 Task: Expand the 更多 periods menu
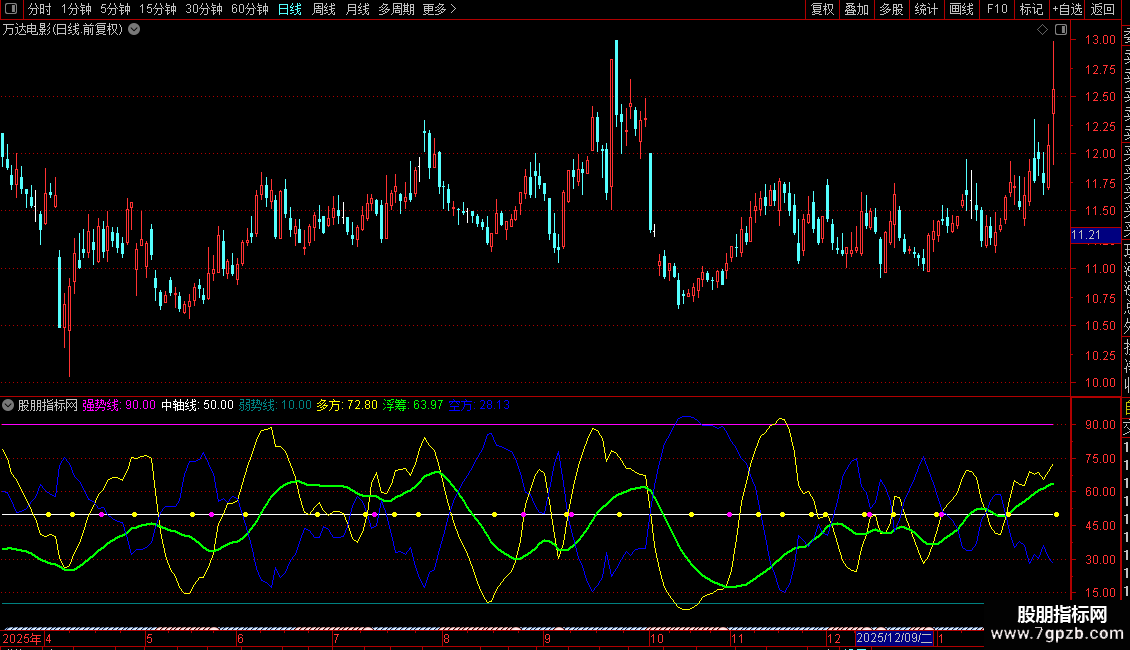440,9
